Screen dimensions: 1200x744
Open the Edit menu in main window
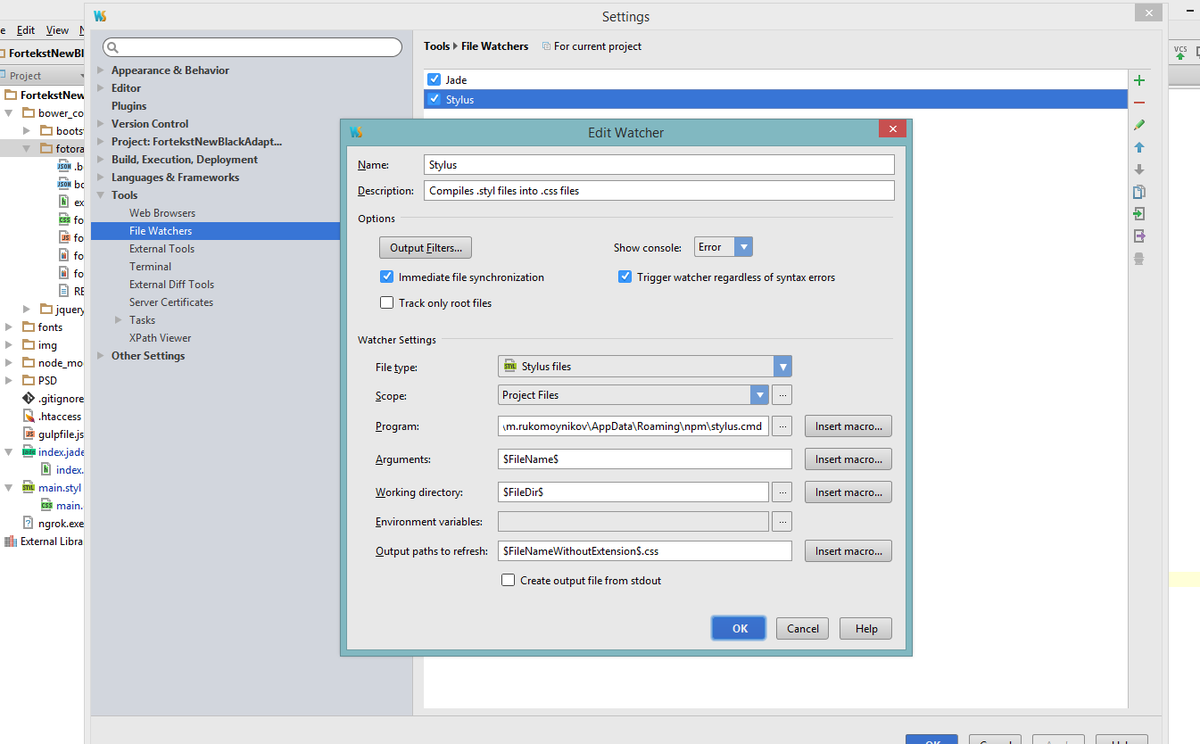(x=26, y=30)
